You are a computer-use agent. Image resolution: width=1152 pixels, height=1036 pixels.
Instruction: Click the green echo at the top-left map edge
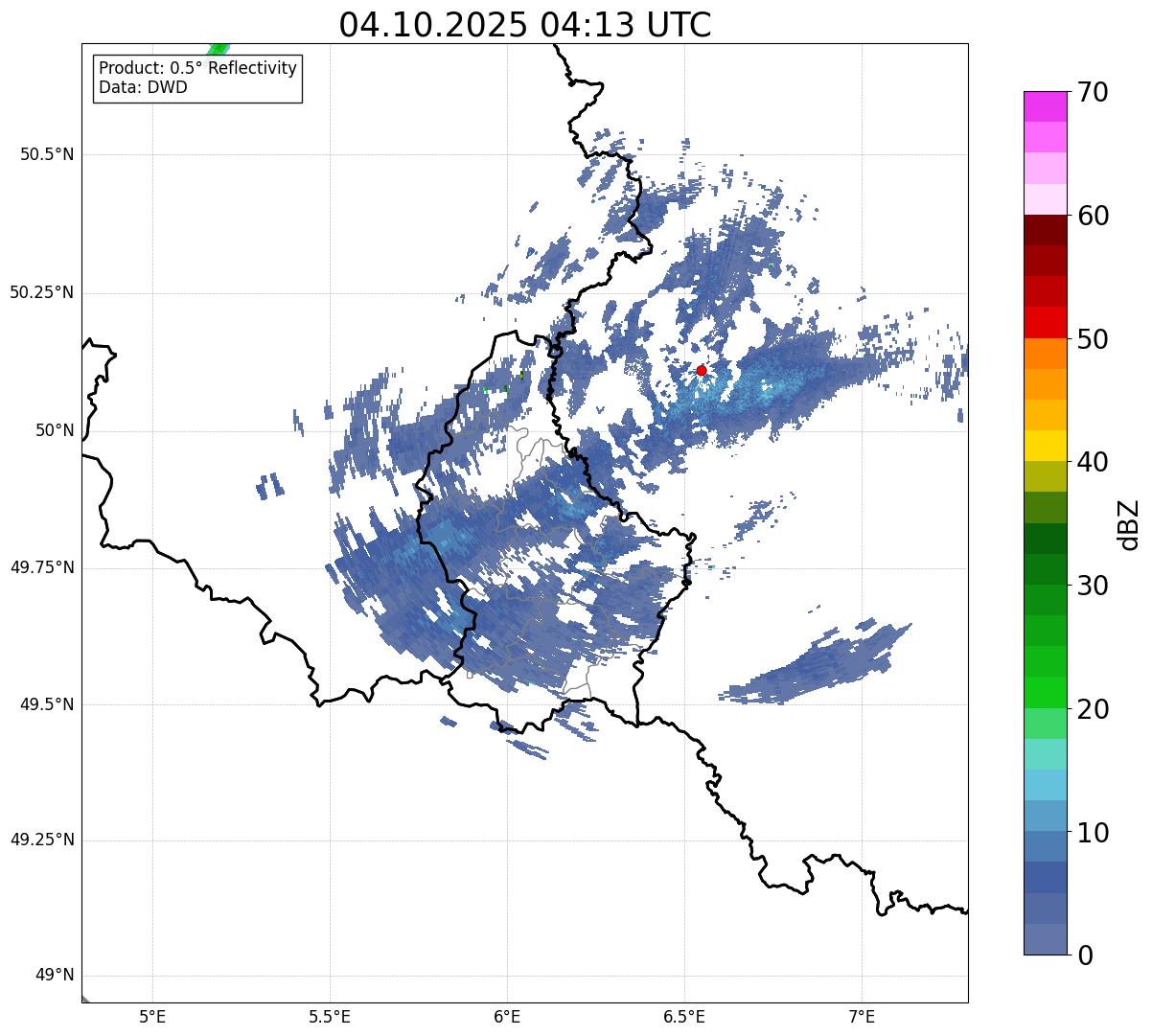pyautogui.click(x=219, y=49)
